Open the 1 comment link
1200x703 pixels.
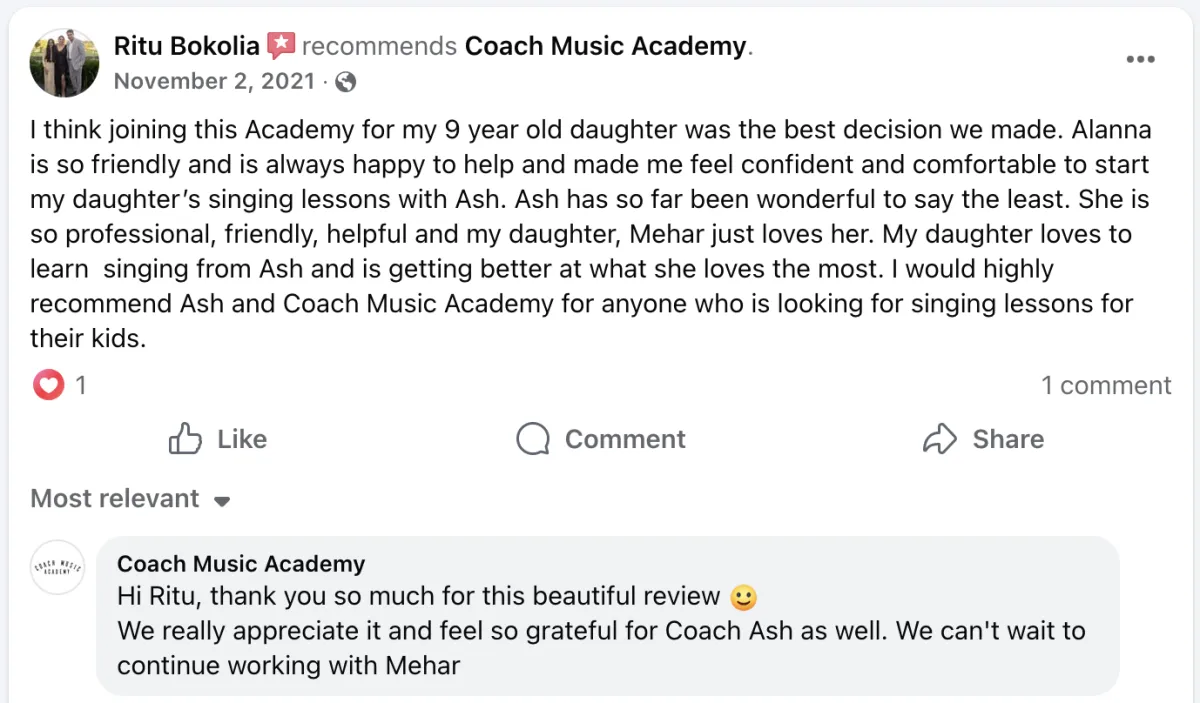point(1105,385)
